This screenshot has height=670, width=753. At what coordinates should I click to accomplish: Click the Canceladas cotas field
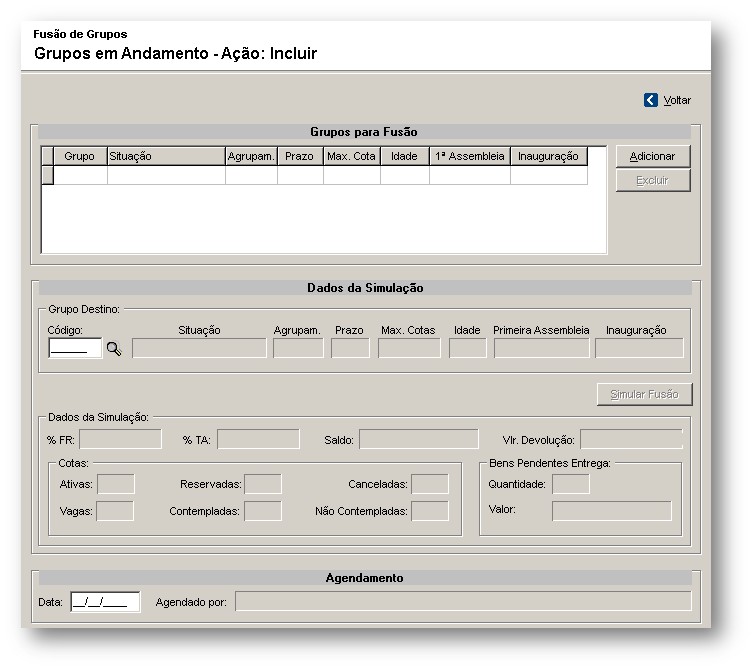point(430,484)
